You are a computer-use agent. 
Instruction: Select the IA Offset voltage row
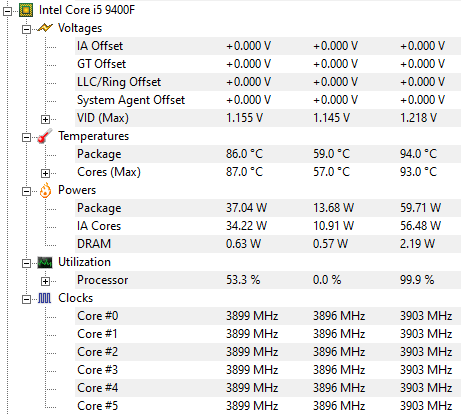point(268,46)
